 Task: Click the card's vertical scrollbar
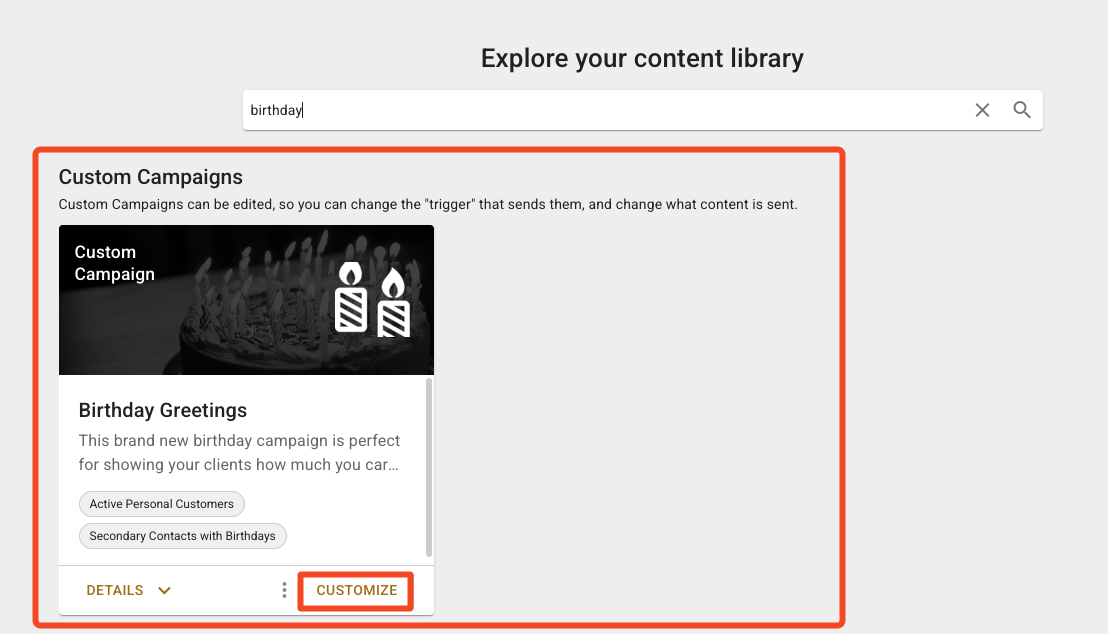(x=428, y=468)
